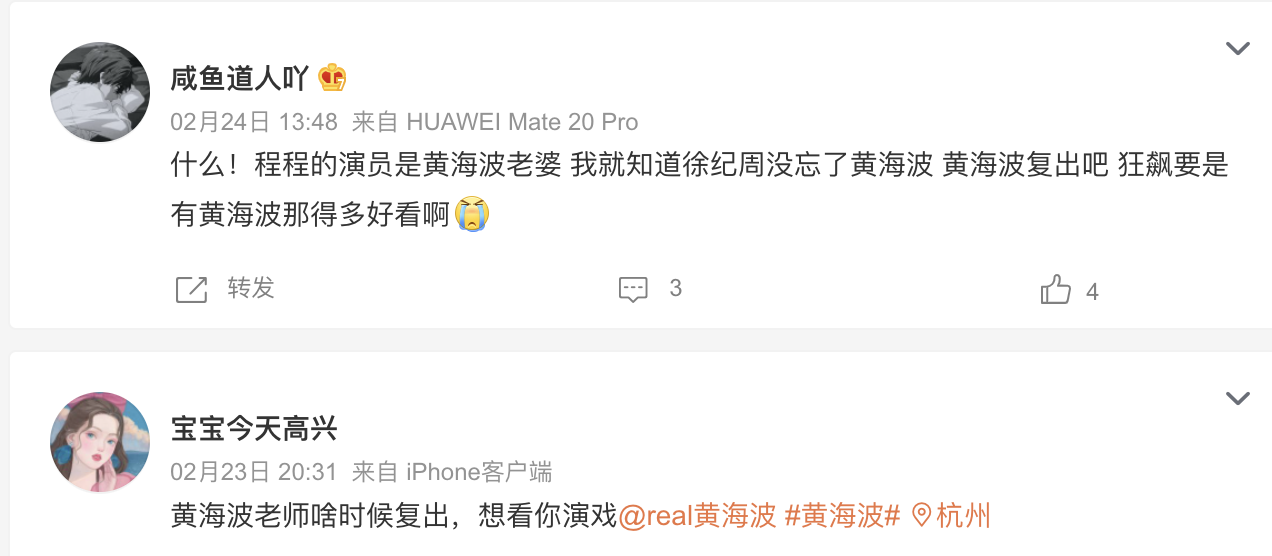Click the repost (转发) icon on first post
Screen dimensions: 1272x556
click(191, 289)
